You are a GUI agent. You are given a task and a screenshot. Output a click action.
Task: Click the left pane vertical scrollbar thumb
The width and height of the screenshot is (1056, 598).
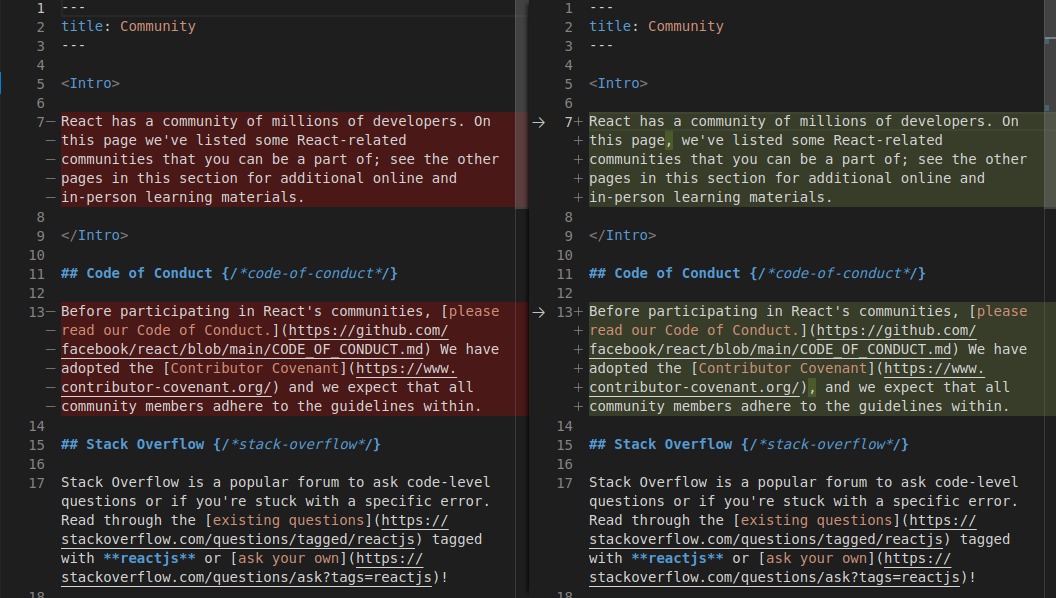point(521,104)
